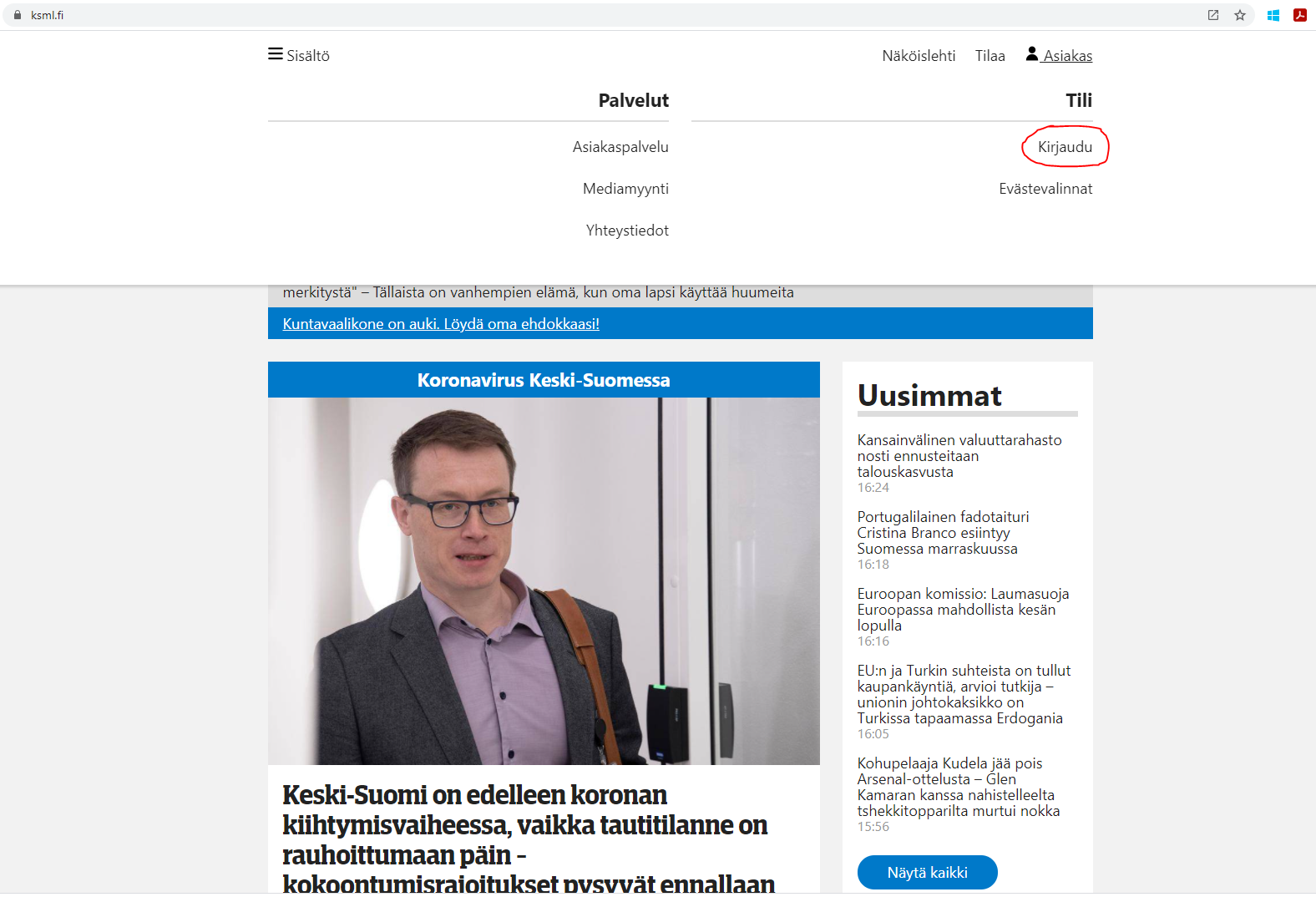Click the Asiakas user profile icon
Viewport: 1316px width, 897px height.
1032,54
